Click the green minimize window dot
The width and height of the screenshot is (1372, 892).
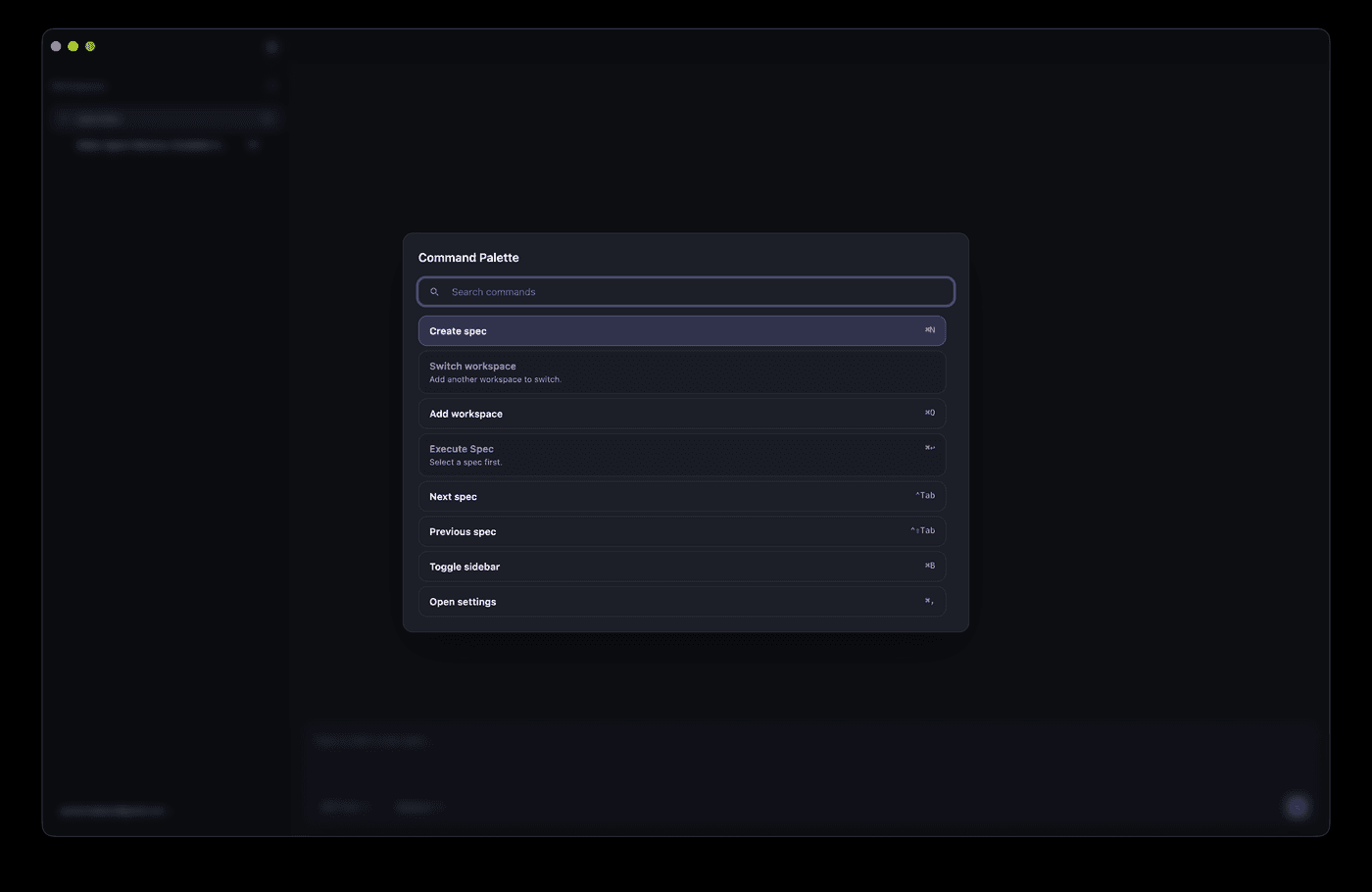pos(73,46)
